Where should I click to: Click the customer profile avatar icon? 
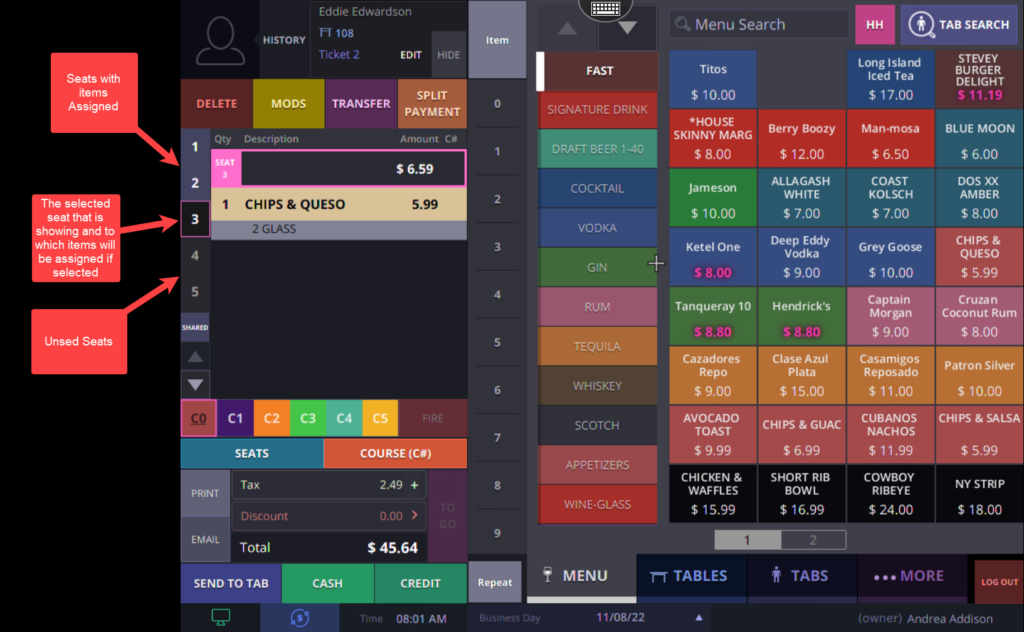point(220,40)
